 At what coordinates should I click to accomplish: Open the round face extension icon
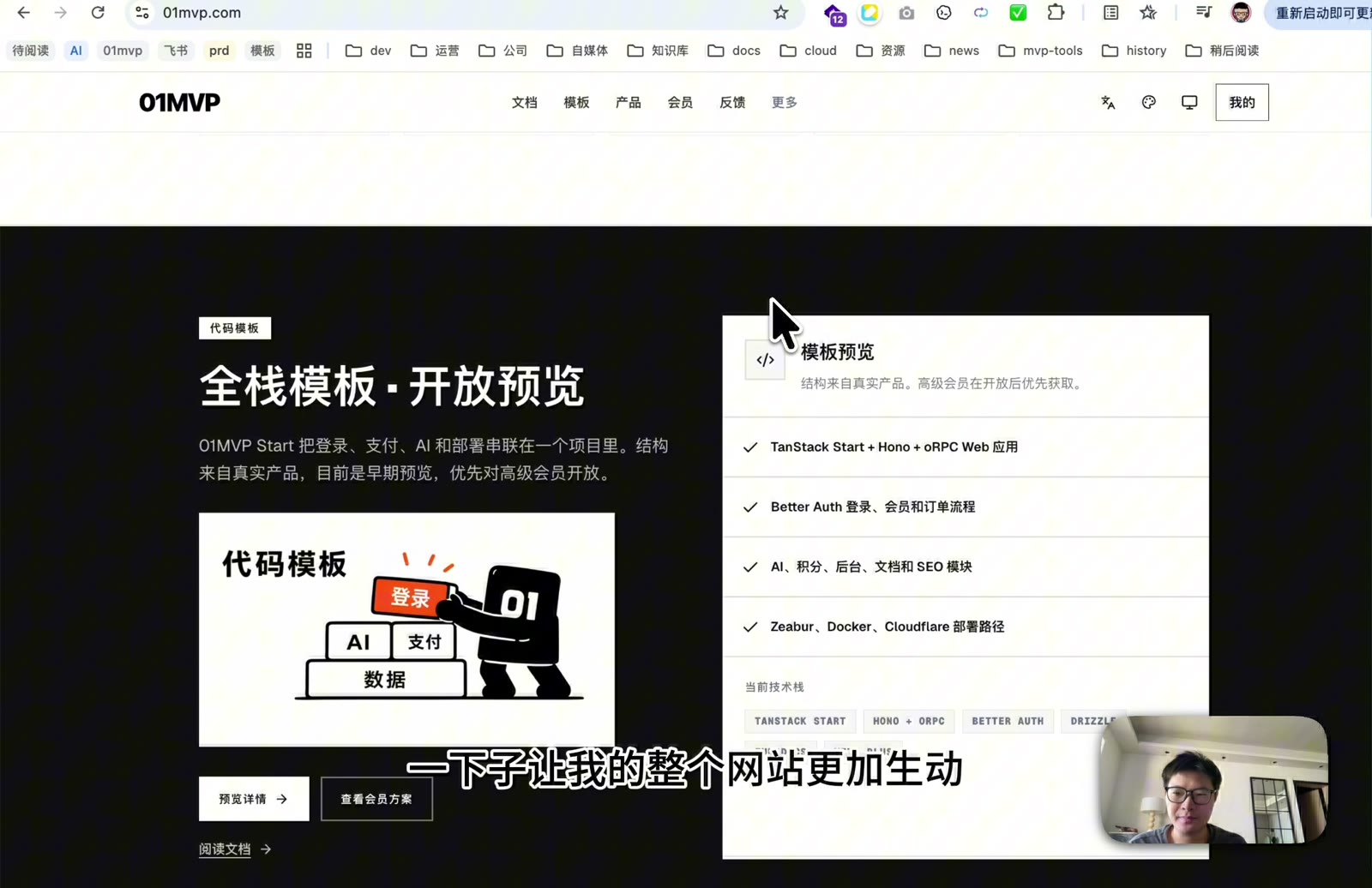pyautogui.click(x=944, y=13)
